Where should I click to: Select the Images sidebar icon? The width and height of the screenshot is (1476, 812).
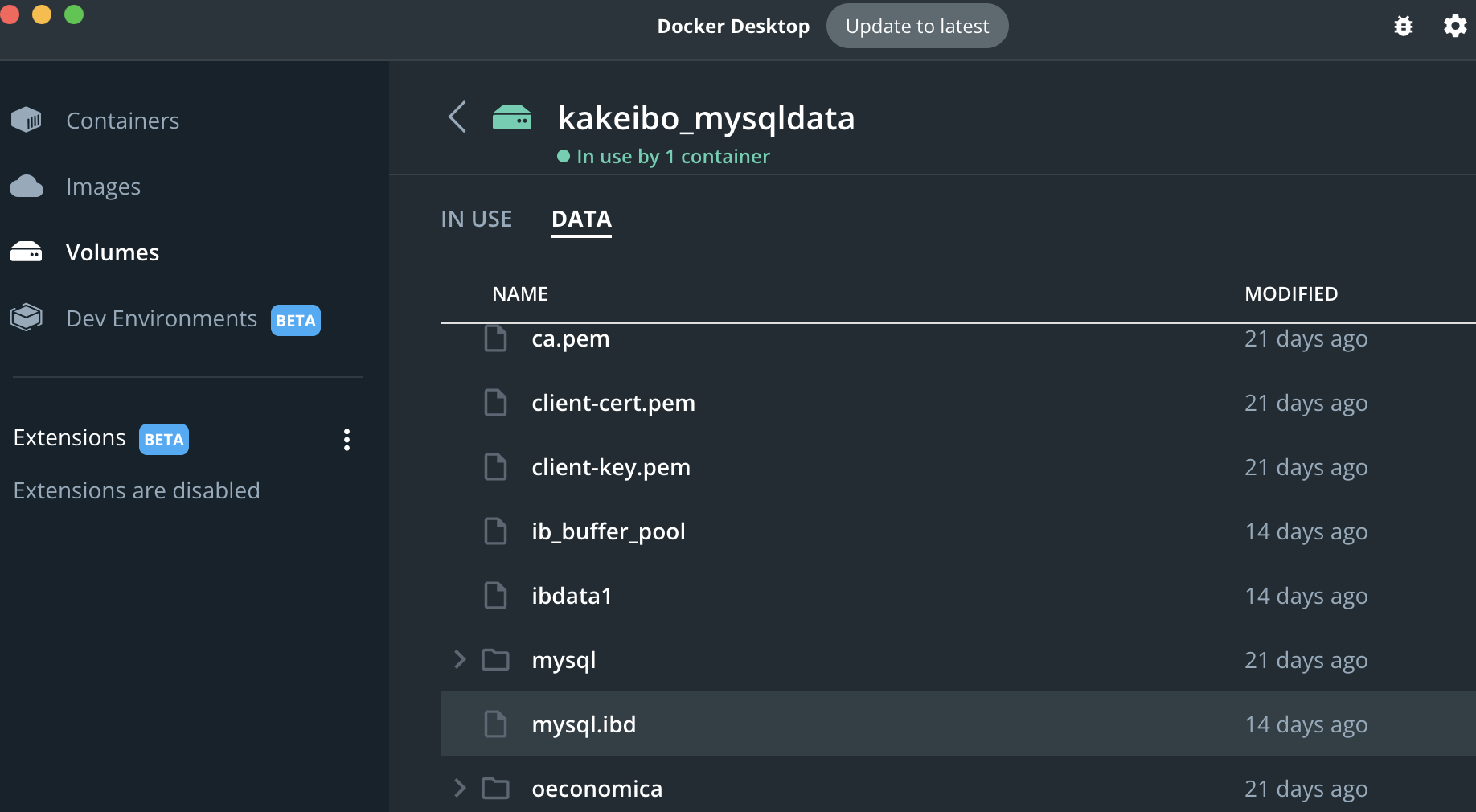click(x=27, y=186)
